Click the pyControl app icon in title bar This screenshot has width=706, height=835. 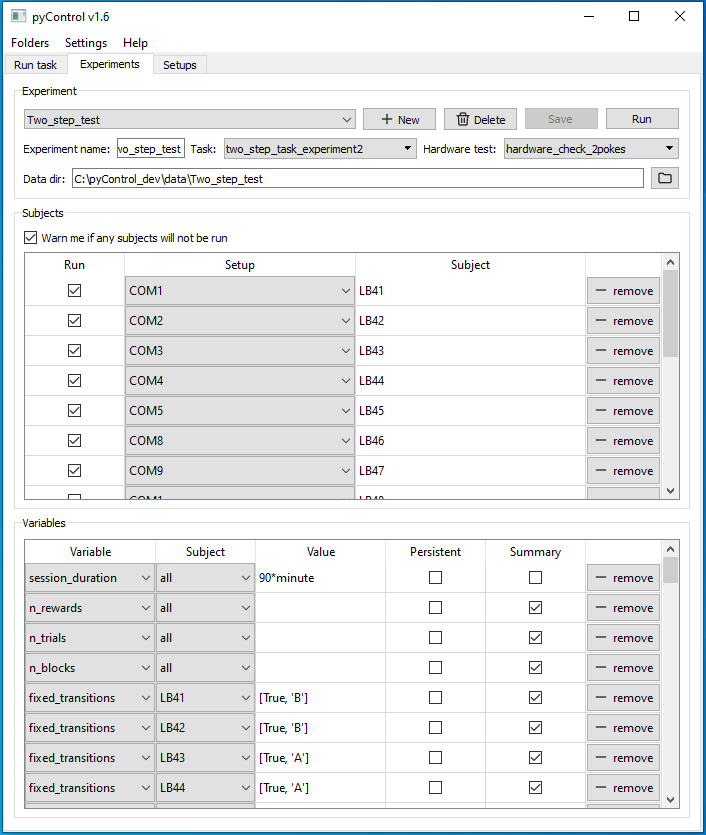pos(18,16)
